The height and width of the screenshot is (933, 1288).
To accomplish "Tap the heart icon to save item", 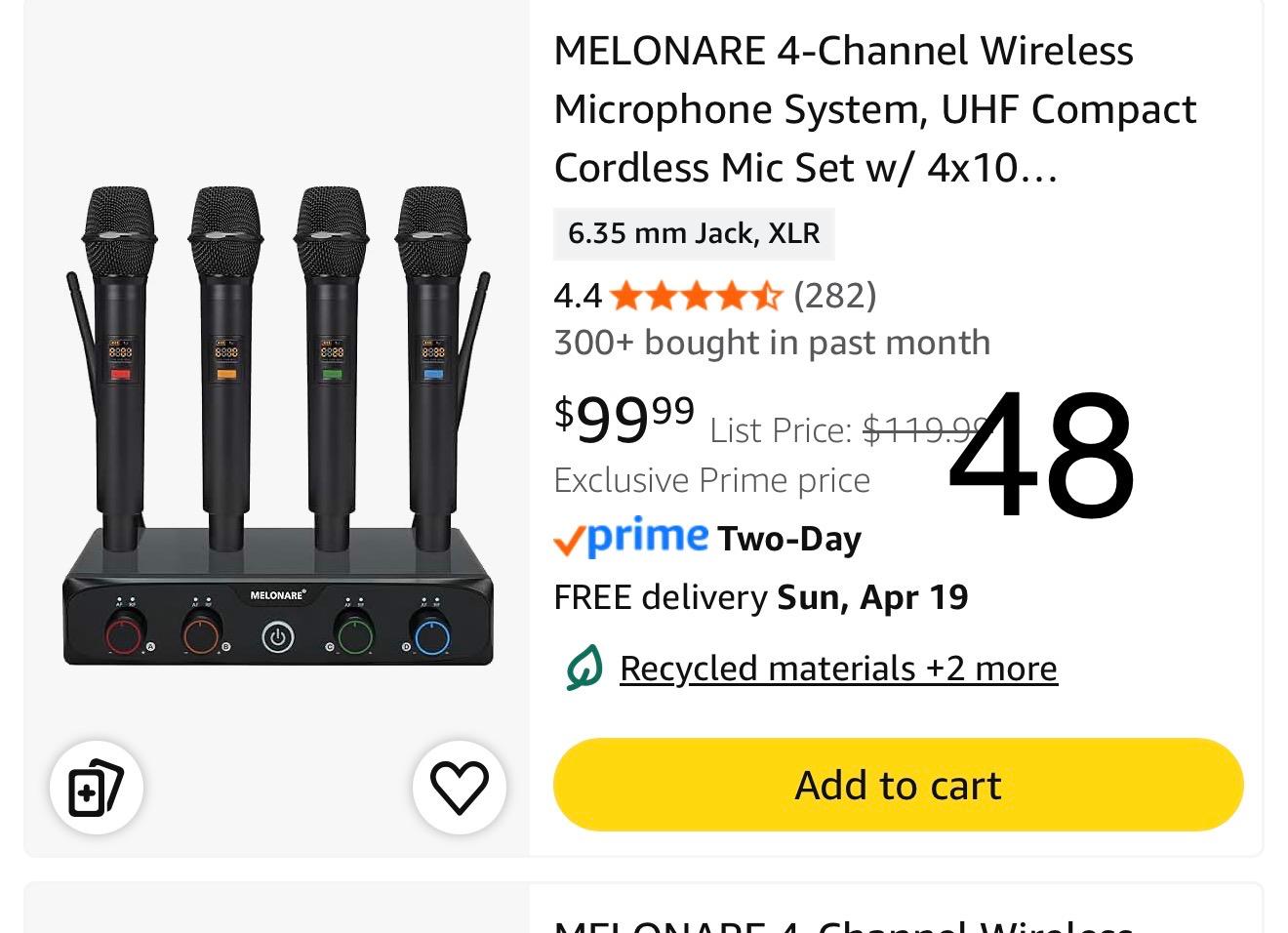I will coord(459,787).
